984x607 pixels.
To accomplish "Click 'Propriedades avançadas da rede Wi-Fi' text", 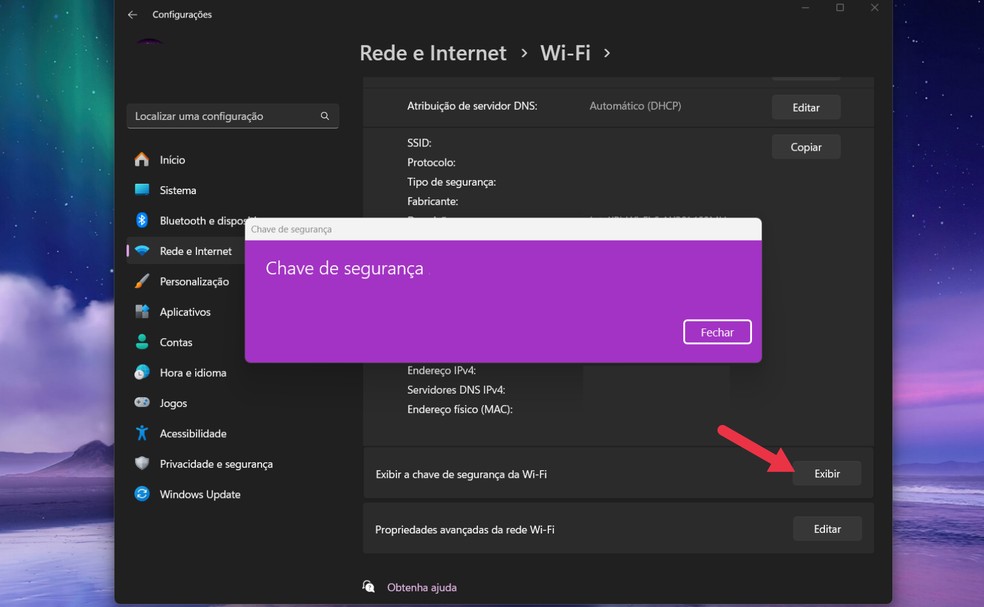I will pos(464,530).
